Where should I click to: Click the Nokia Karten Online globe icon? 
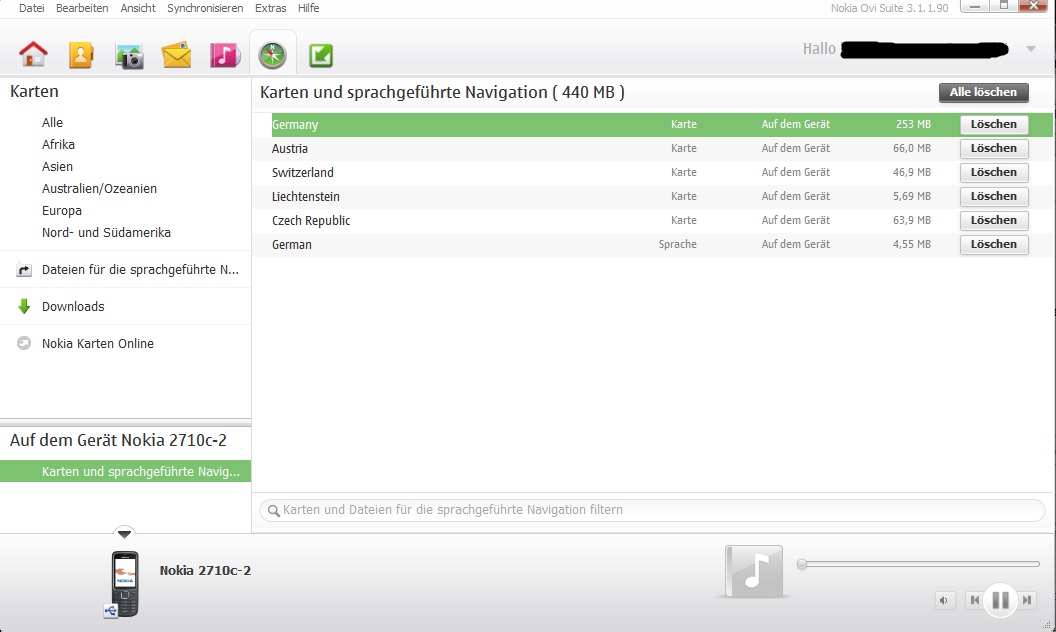[24, 343]
